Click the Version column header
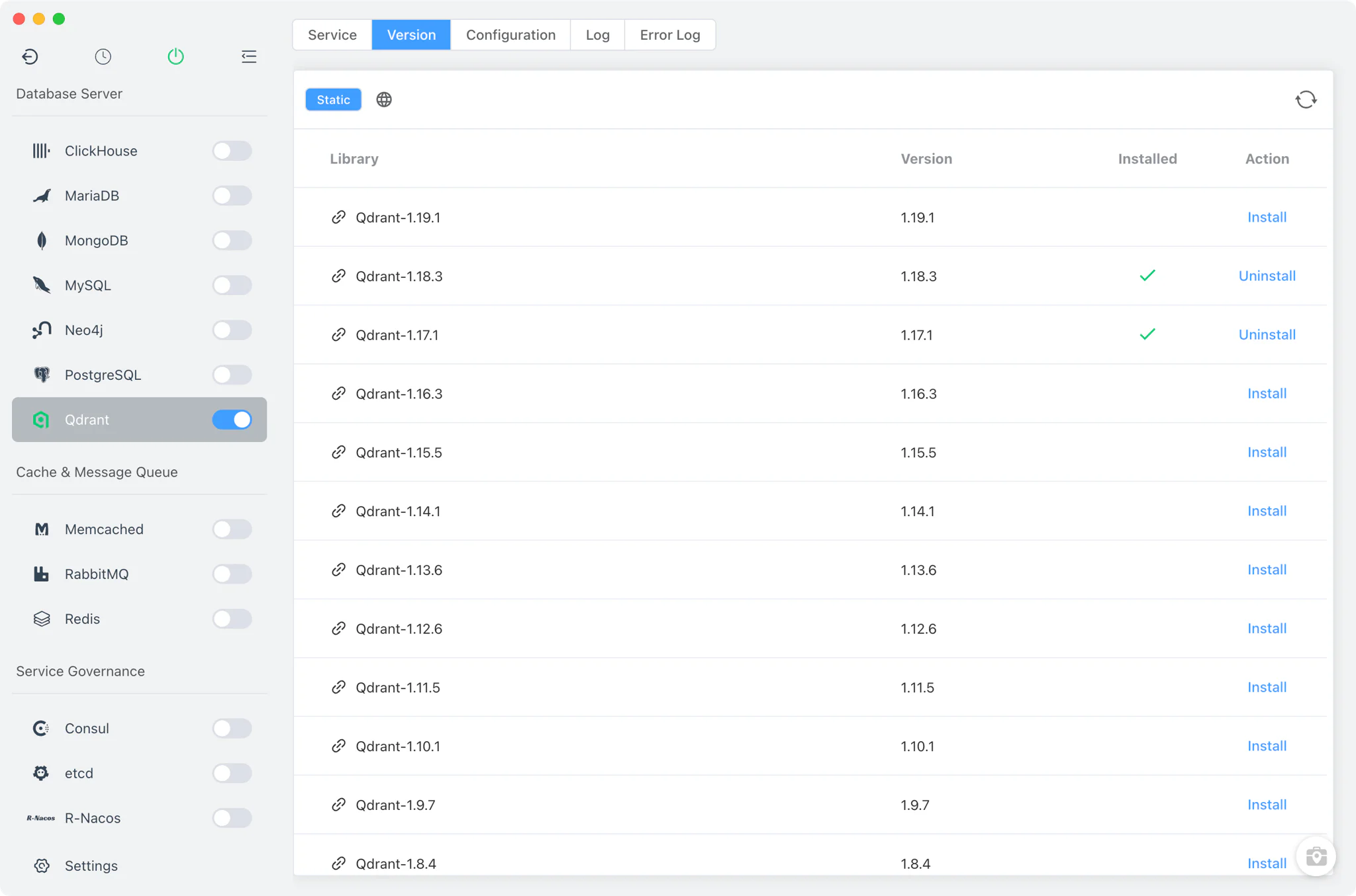 [x=926, y=159]
